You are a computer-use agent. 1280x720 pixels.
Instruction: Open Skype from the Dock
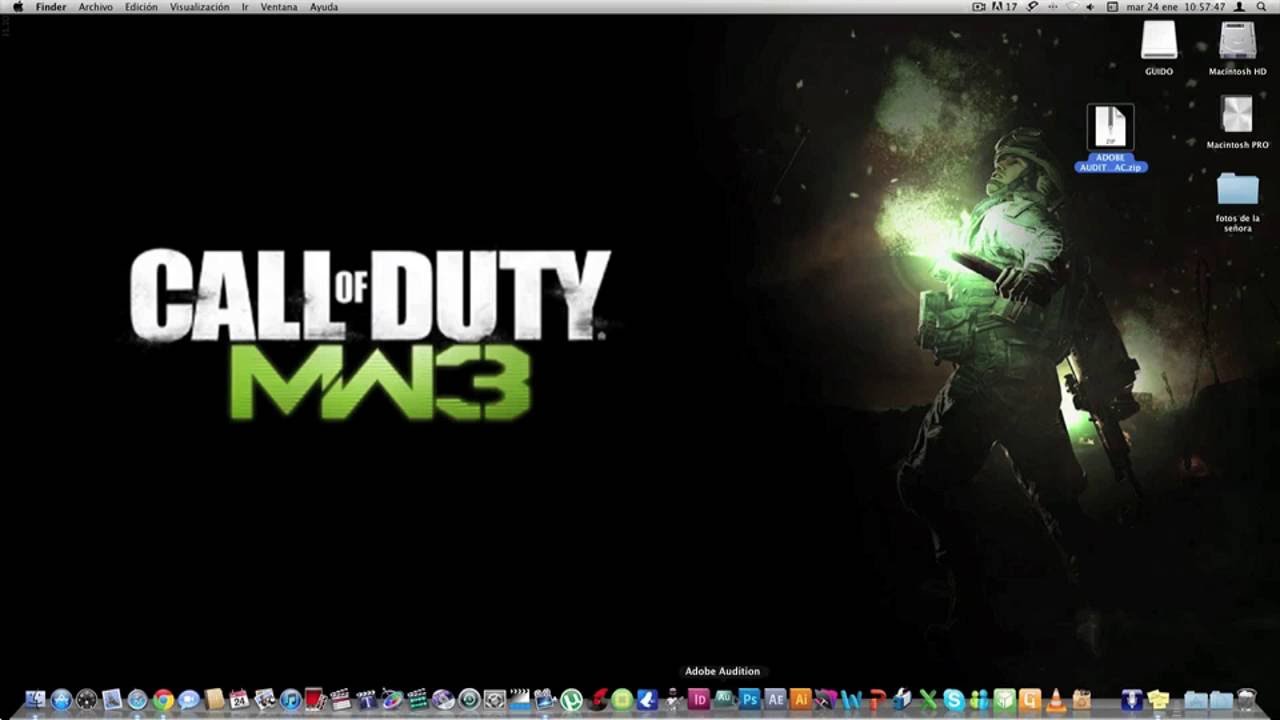coord(953,699)
